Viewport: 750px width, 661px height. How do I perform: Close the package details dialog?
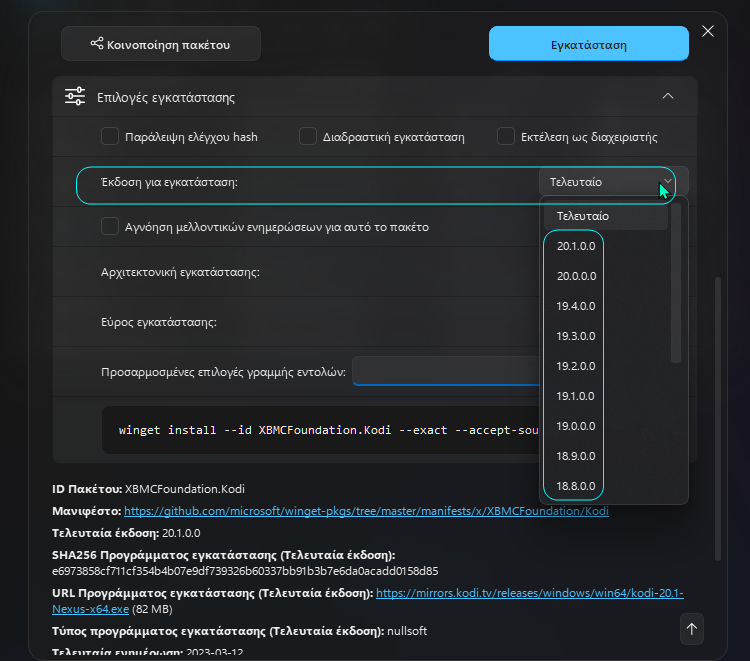[x=707, y=32]
